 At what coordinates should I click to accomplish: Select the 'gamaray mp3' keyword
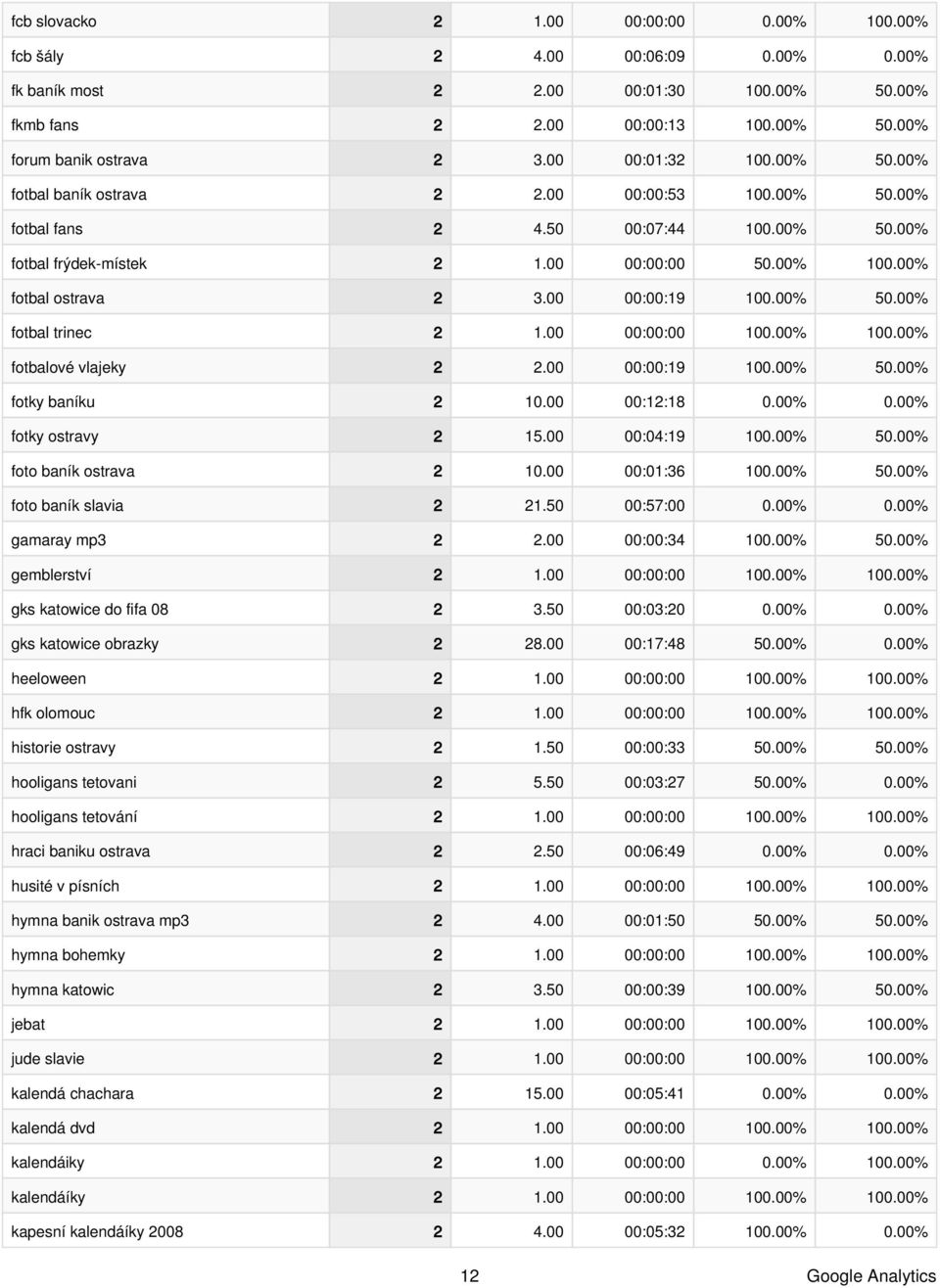tap(59, 540)
